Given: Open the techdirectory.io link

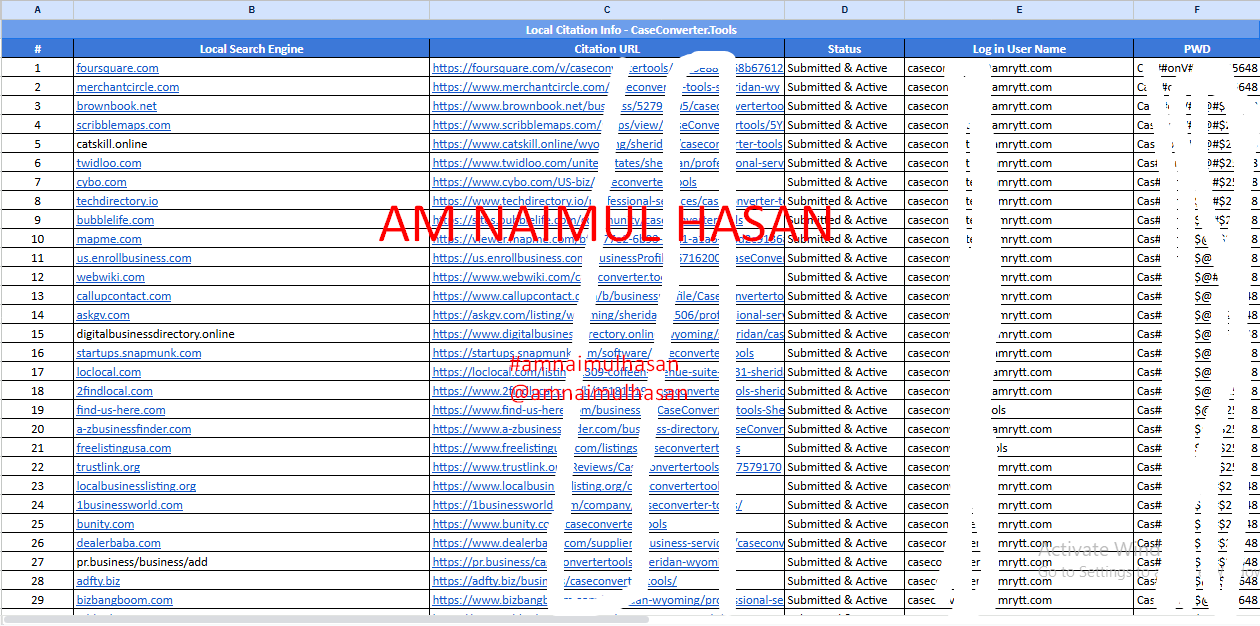Looking at the screenshot, I should click(117, 201).
